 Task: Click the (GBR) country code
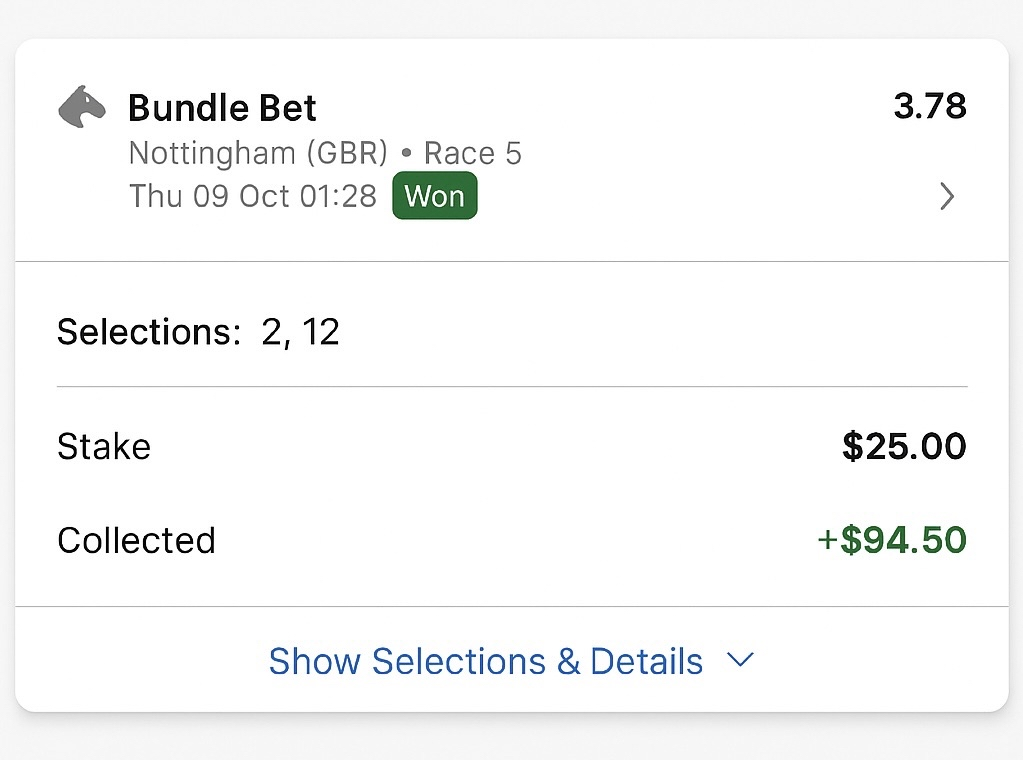(344, 153)
